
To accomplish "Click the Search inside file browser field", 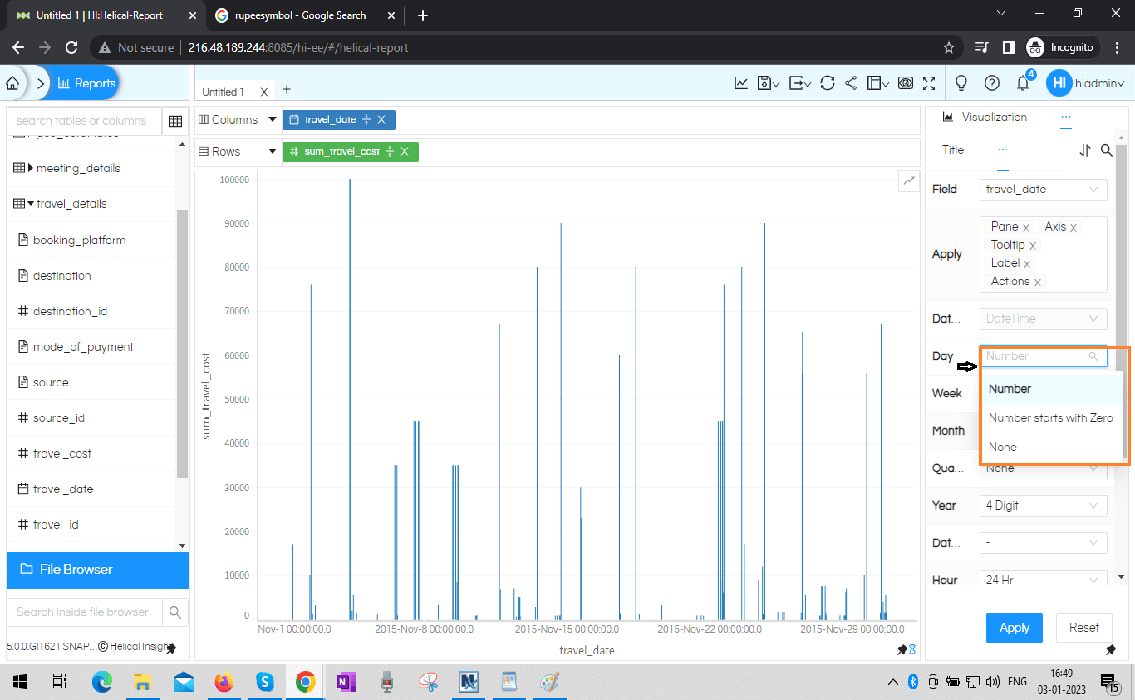I will coord(85,612).
